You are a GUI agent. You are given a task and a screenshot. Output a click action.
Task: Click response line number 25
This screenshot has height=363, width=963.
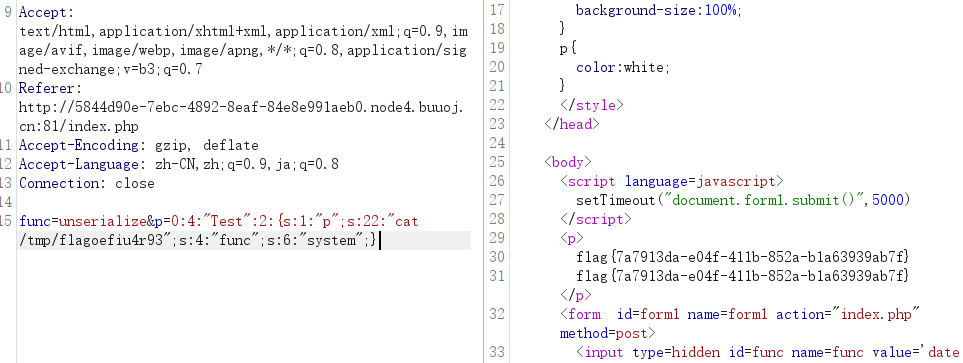click(496, 162)
